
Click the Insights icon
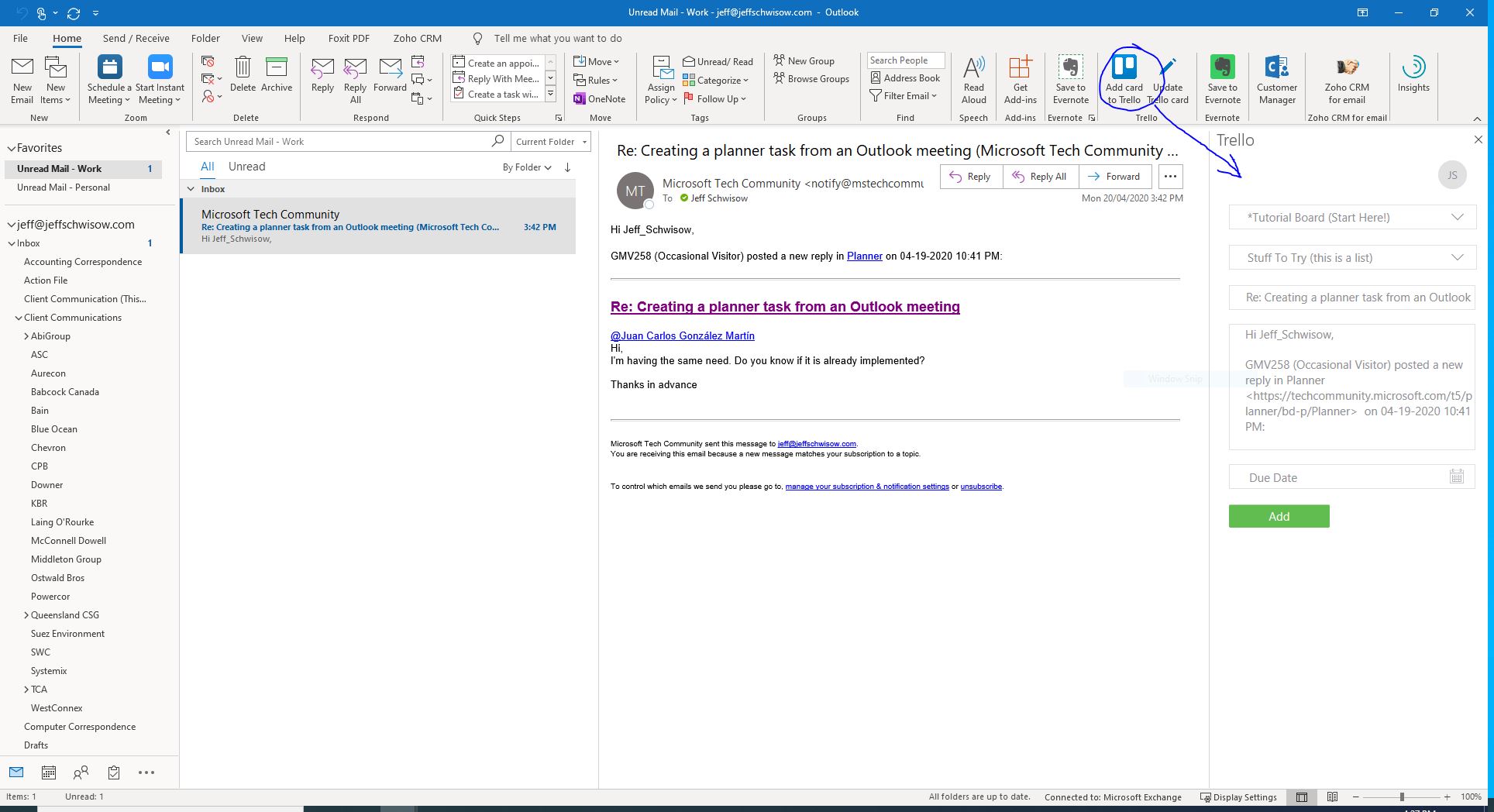pyautogui.click(x=1413, y=77)
